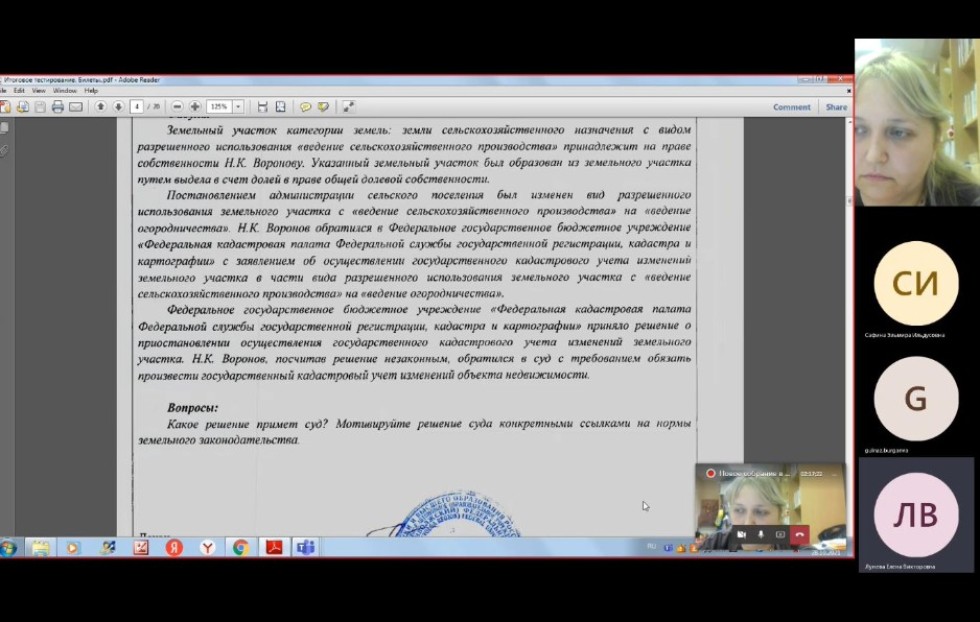The height and width of the screenshot is (622, 980).
Task: Add a sticky note comment
Action: [x=306, y=107]
